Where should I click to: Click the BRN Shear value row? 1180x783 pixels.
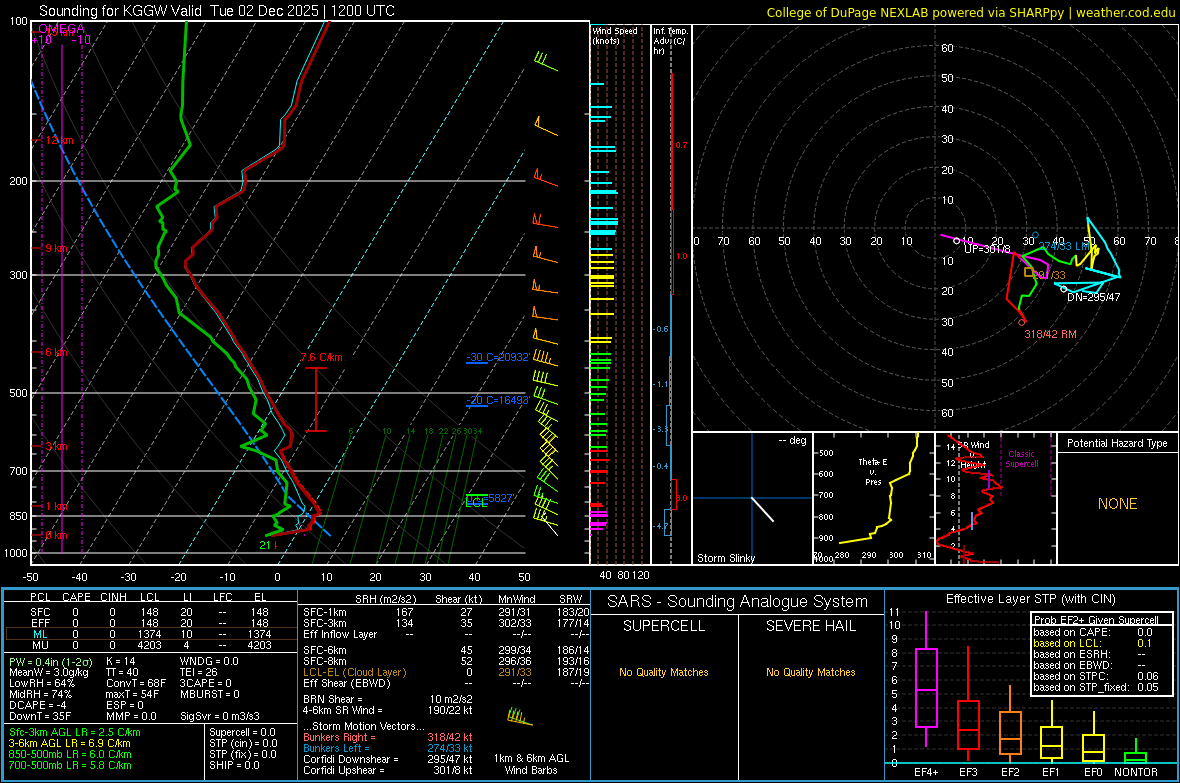pos(388,699)
